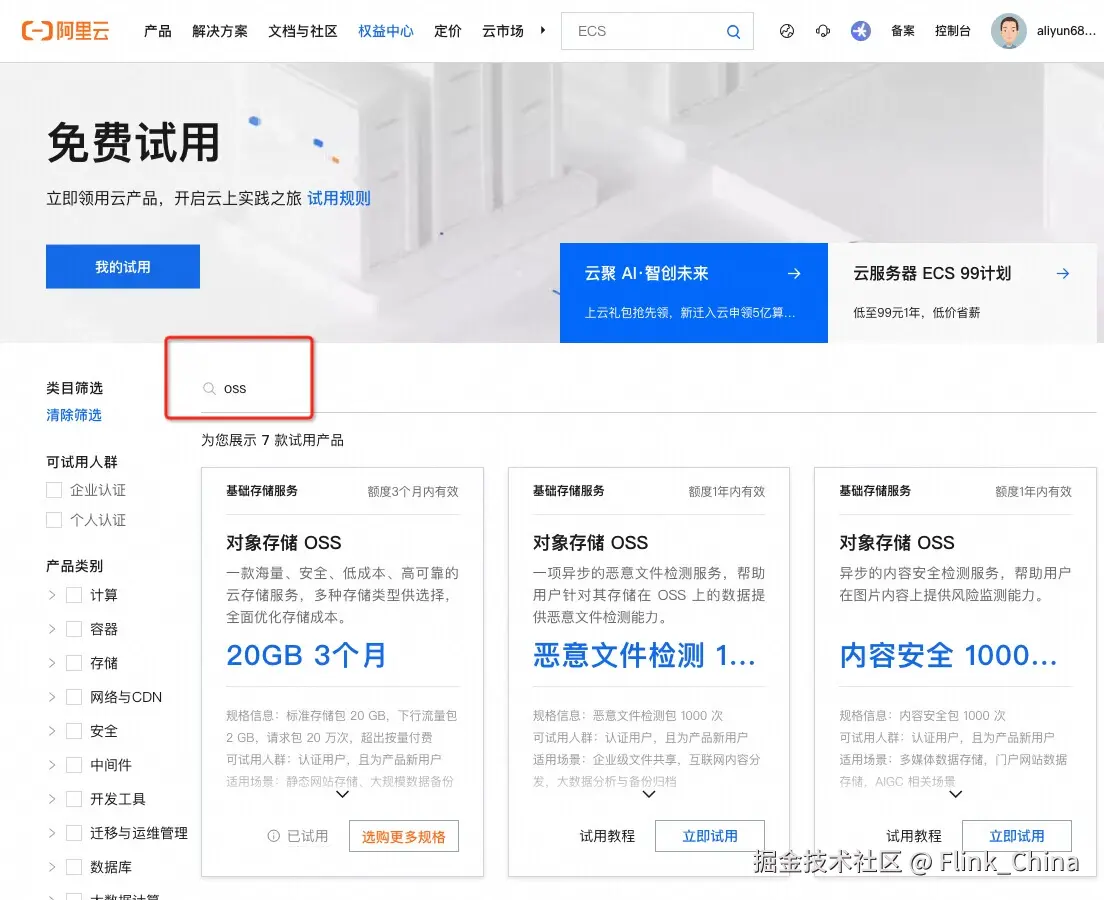The width and height of the screenshot is (1104, 900).
Task: Open 试用教程 on 内容安全 card
Action: point(914,836)
